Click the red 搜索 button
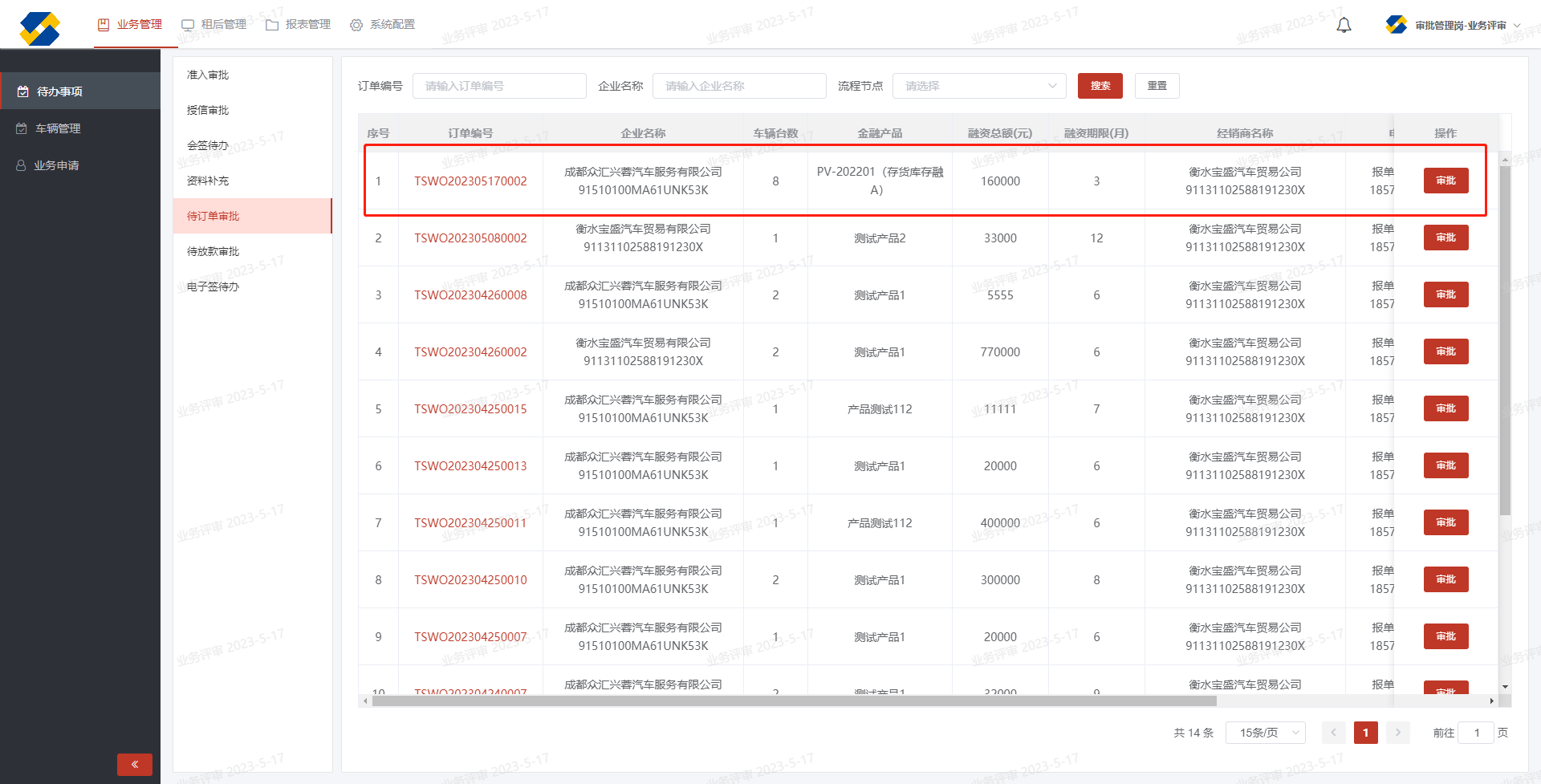This screenshot has height=784, width=1541. pos(1100,86)
